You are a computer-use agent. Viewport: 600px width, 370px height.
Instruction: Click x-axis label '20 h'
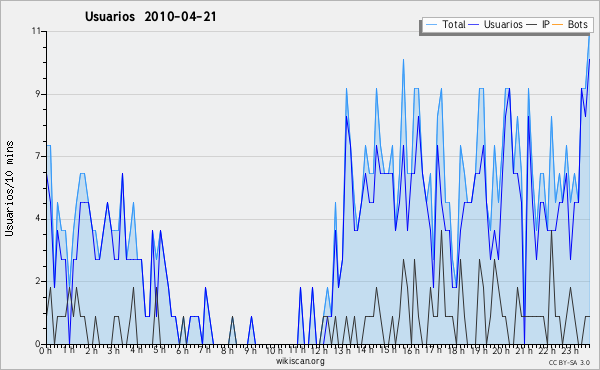pos(501,350)
